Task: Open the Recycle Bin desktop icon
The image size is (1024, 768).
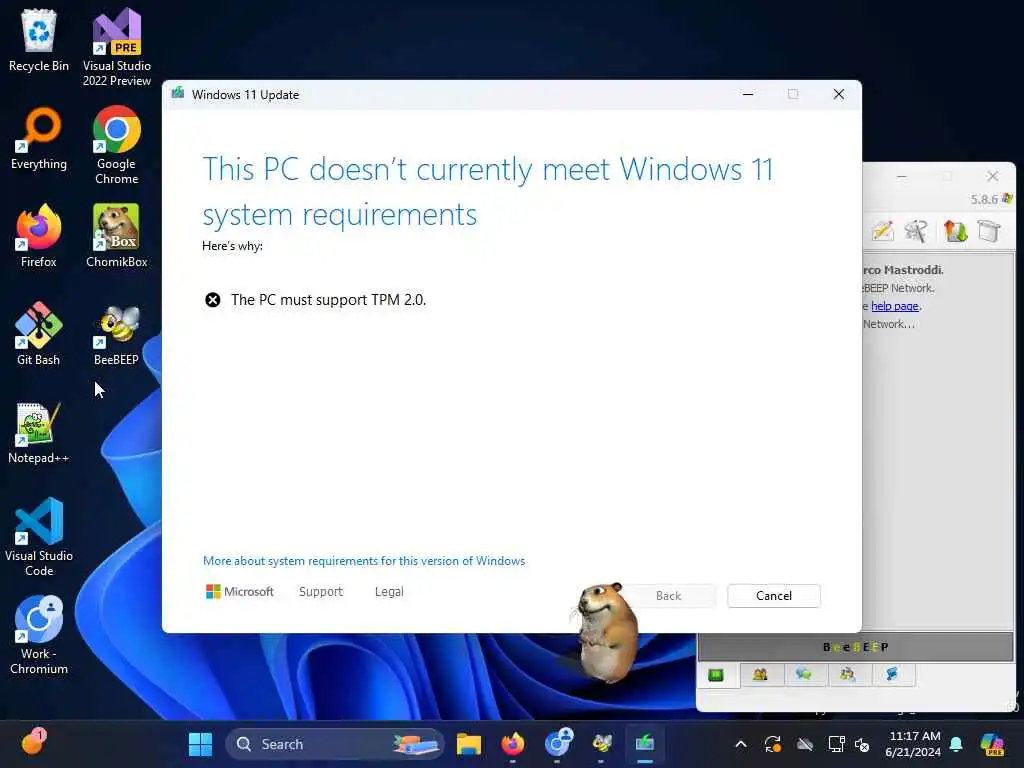Action: pos(39,39)
